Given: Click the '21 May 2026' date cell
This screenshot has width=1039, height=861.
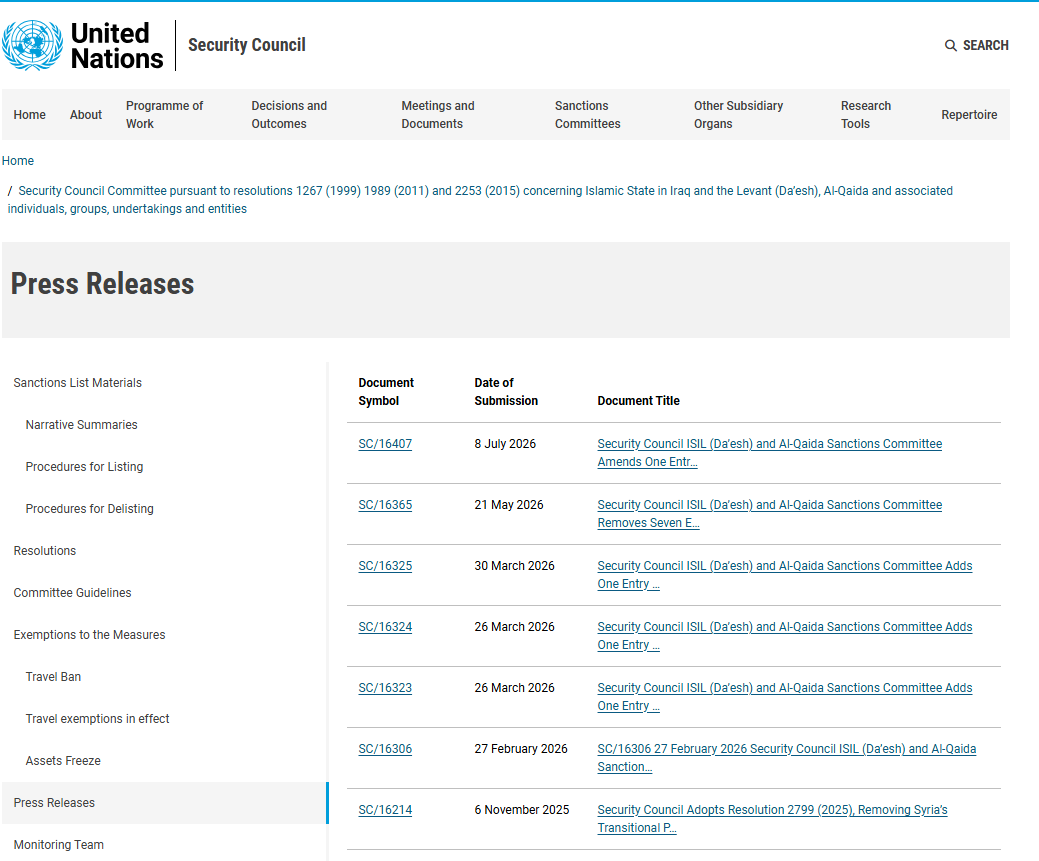Looking at the screenshot, I should 508,505.
